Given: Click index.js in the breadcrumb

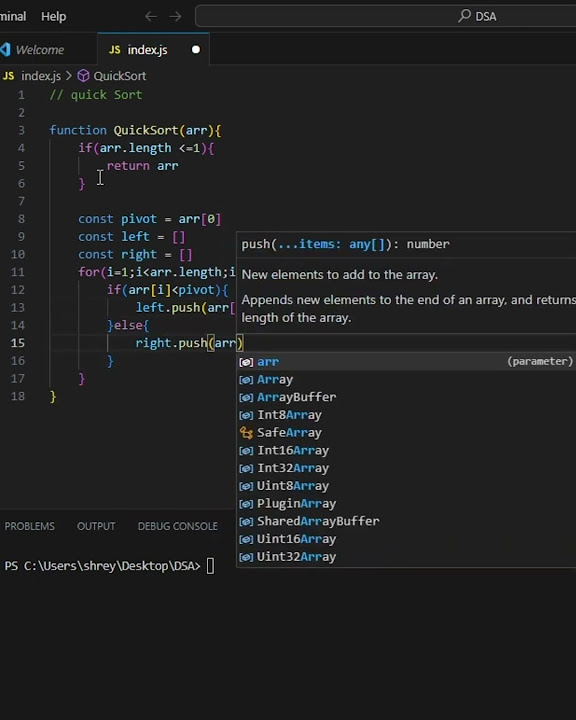Looking at the screenshot, I should coord(41,76).
